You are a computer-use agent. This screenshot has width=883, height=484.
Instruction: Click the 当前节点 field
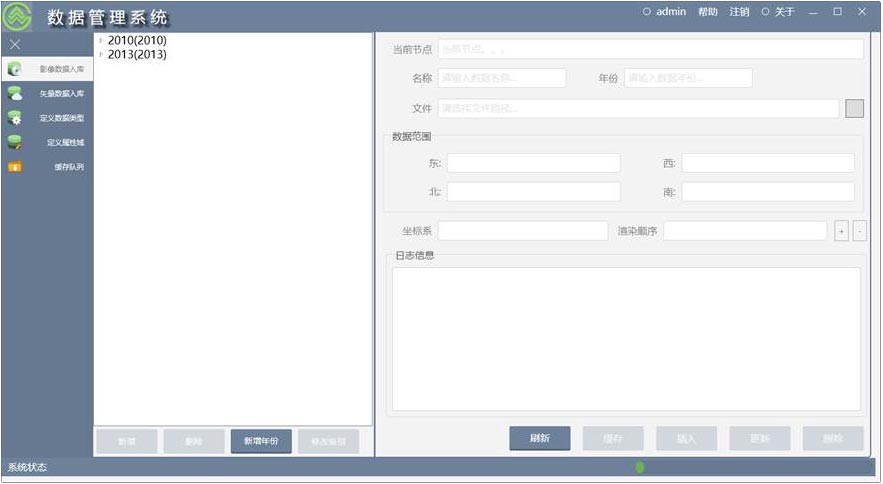650,49
